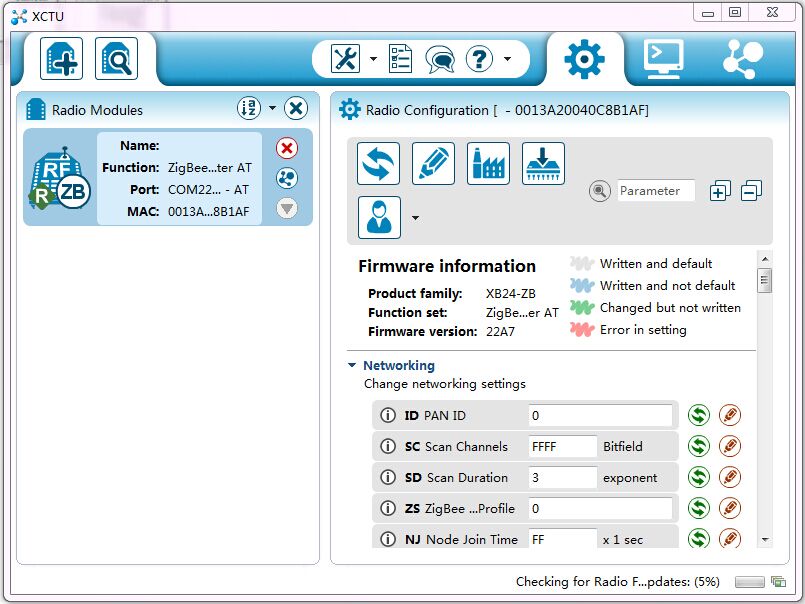Image resolution: width=805 pixels, height=604 pixels.
Task: Edit the ZigBee Stack Profile value field
Action: click(x=600, y=508)
